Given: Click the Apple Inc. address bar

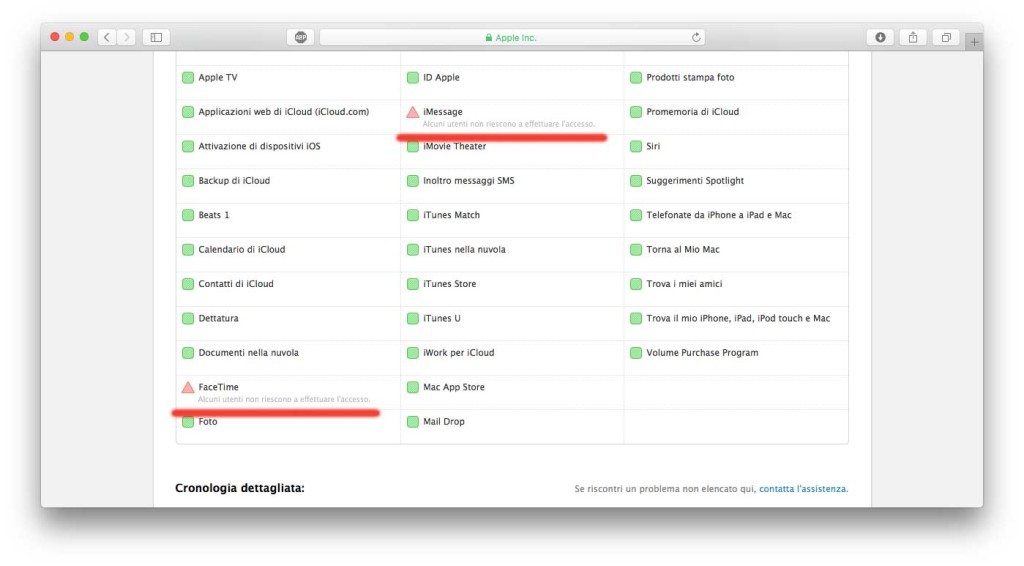Looking at the screenshot, I should 510,37.
